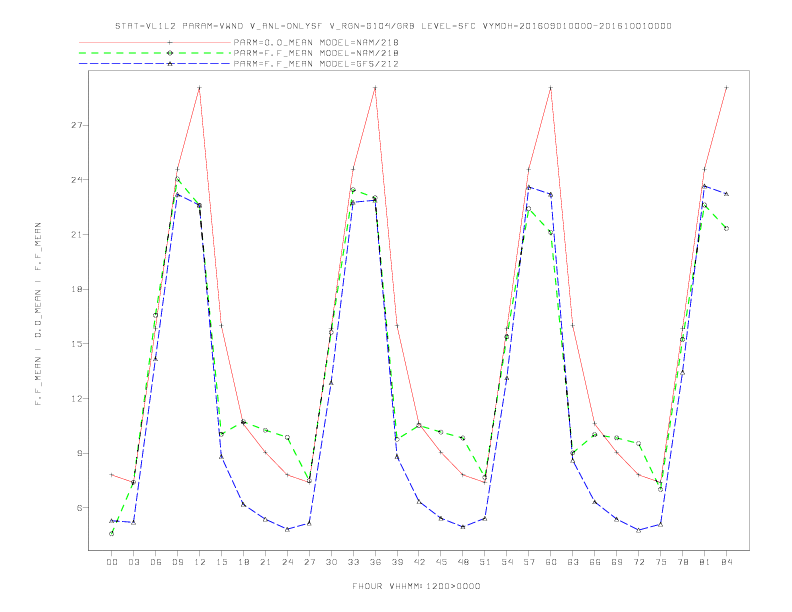Viewport: 792px width, 612px height.
Task: Click blue triangle data point at hour 72
Action: pos(638,530)
